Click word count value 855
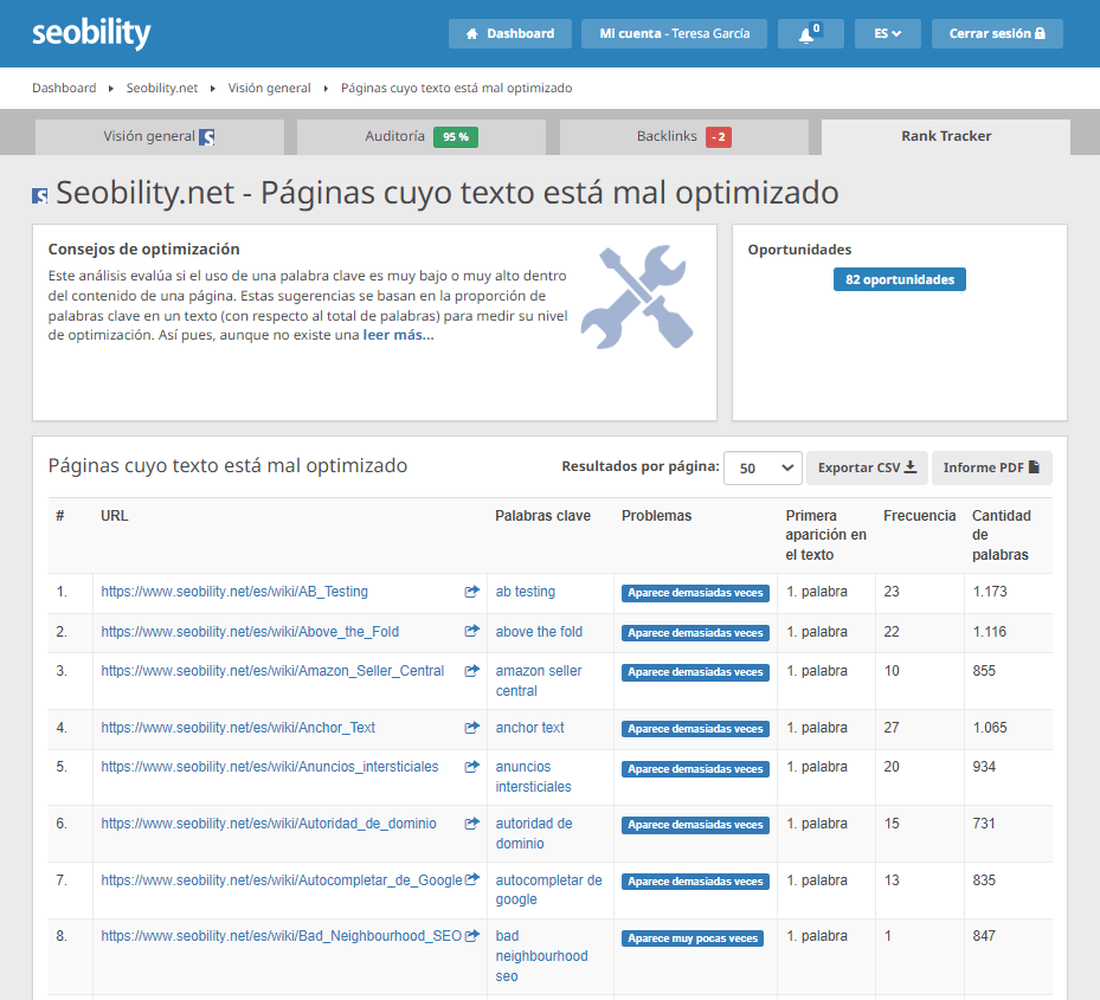Image resolution: width=1100 pixels, height=1000 pixels. point(984,671)
